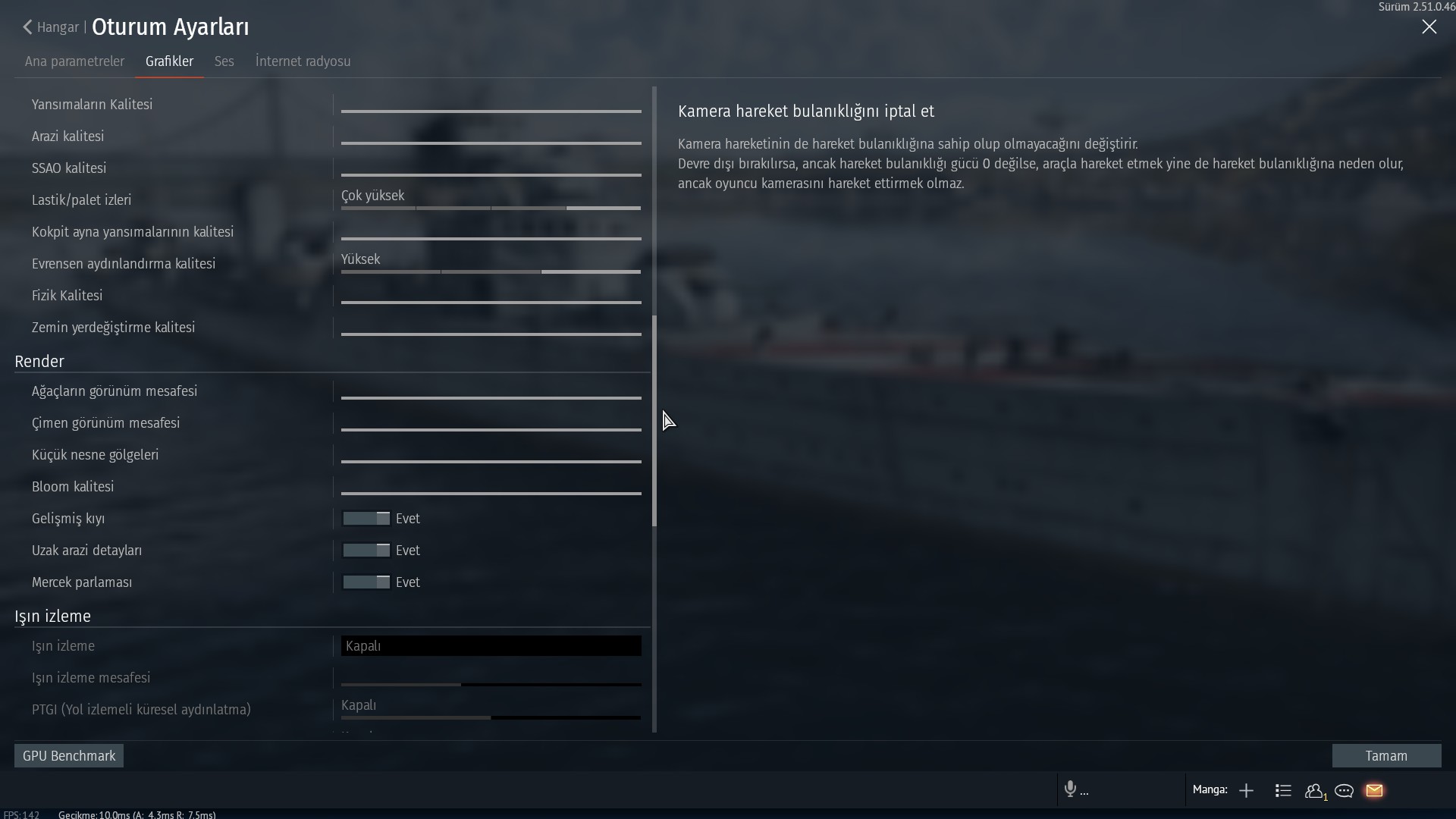Toggle Uzak arazi detayları switch
The height and width of the screenshot is (819, 1456).
[x=366, y=551]
